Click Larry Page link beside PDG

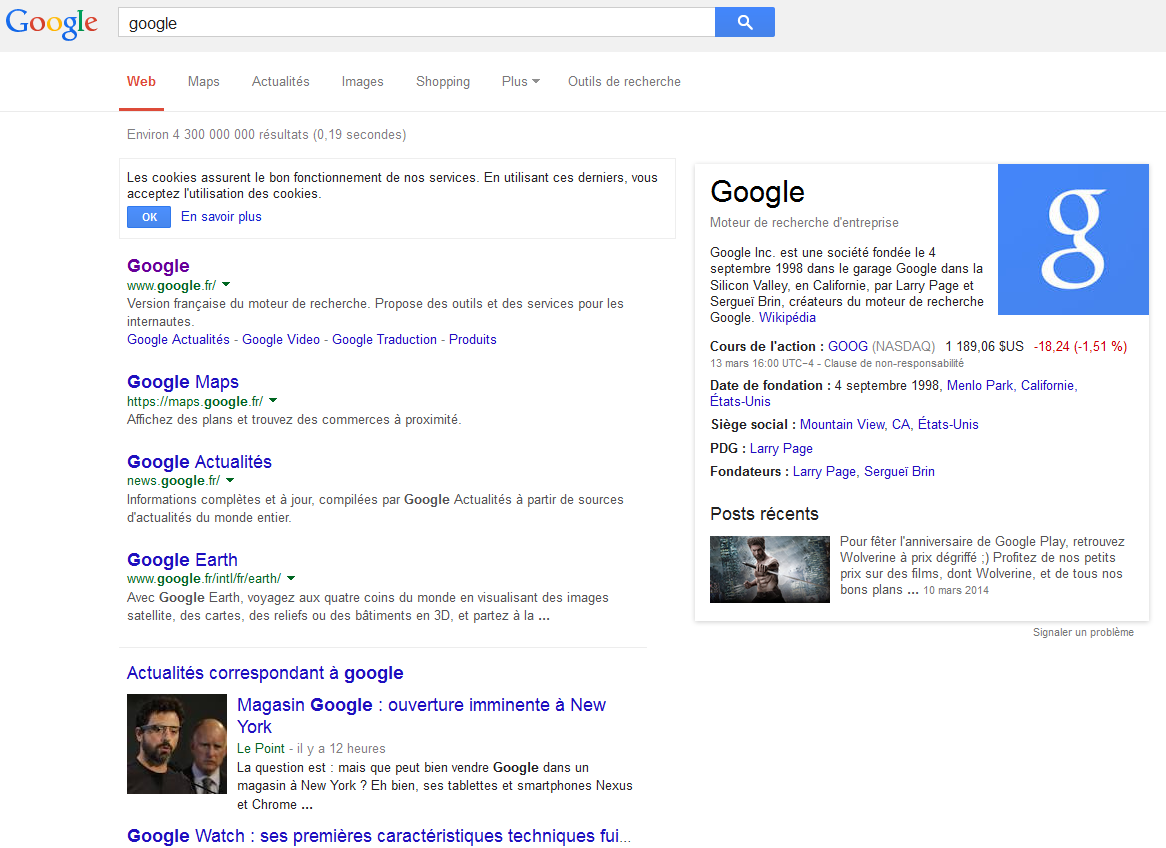[781, 448]
